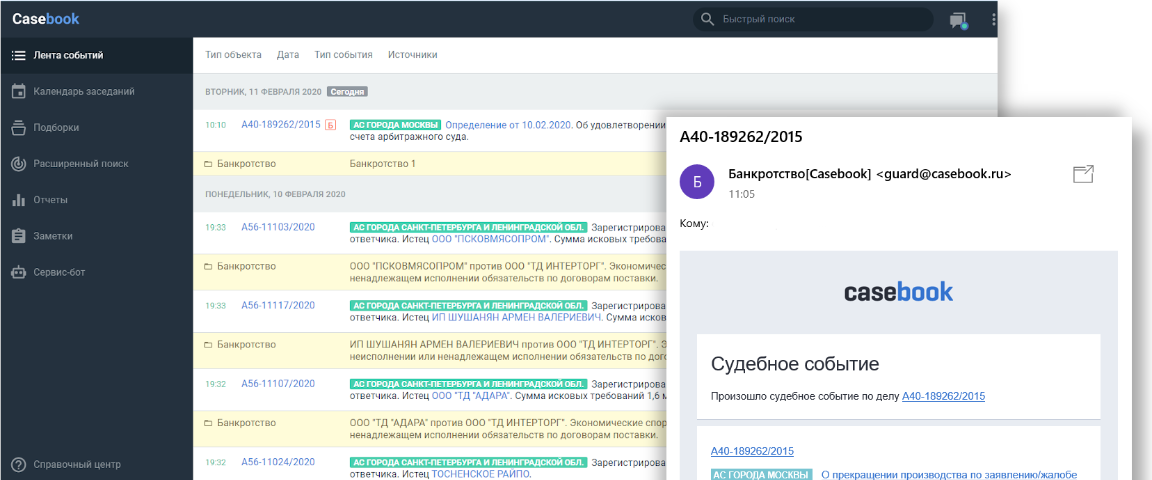Screen dimensions: 1152x480
Task: Click the Судебное событие heading in email
Action: 795,363
